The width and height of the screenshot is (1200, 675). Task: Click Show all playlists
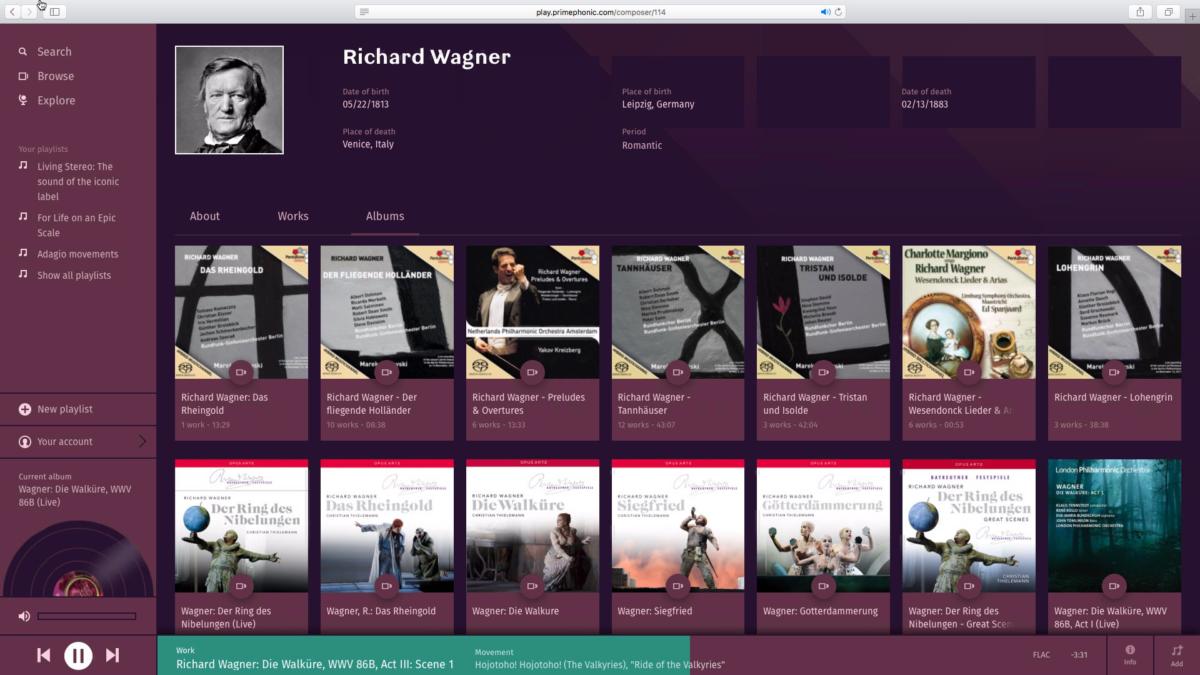[74, 275]
